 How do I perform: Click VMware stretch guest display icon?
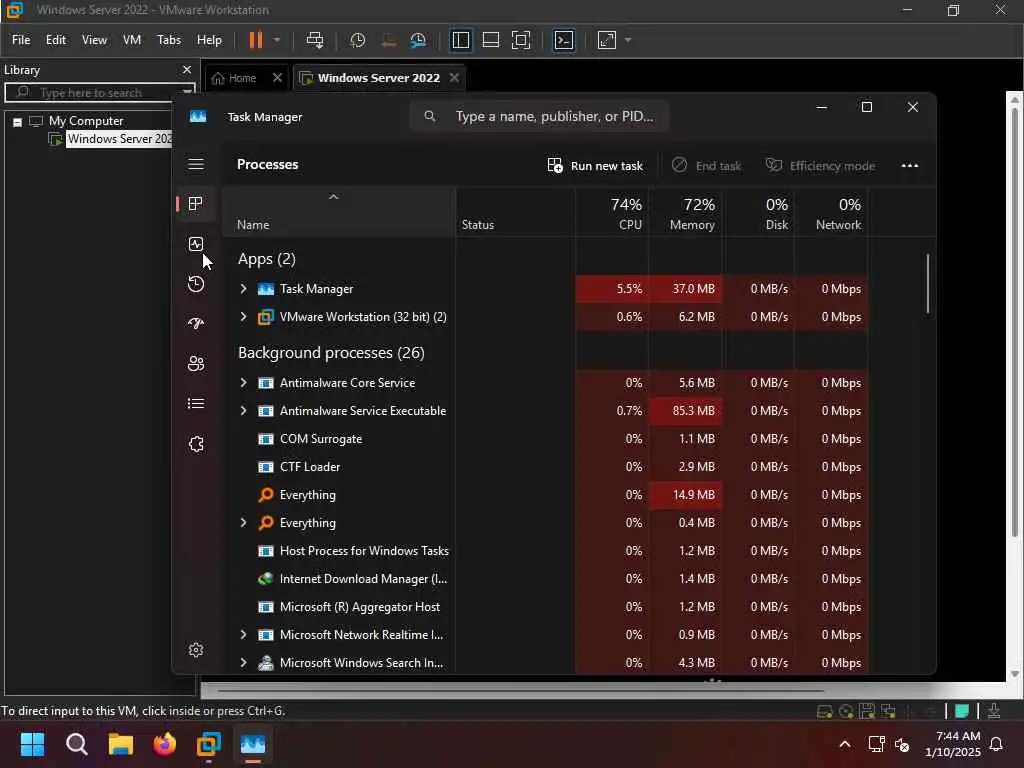click(607, 40)
